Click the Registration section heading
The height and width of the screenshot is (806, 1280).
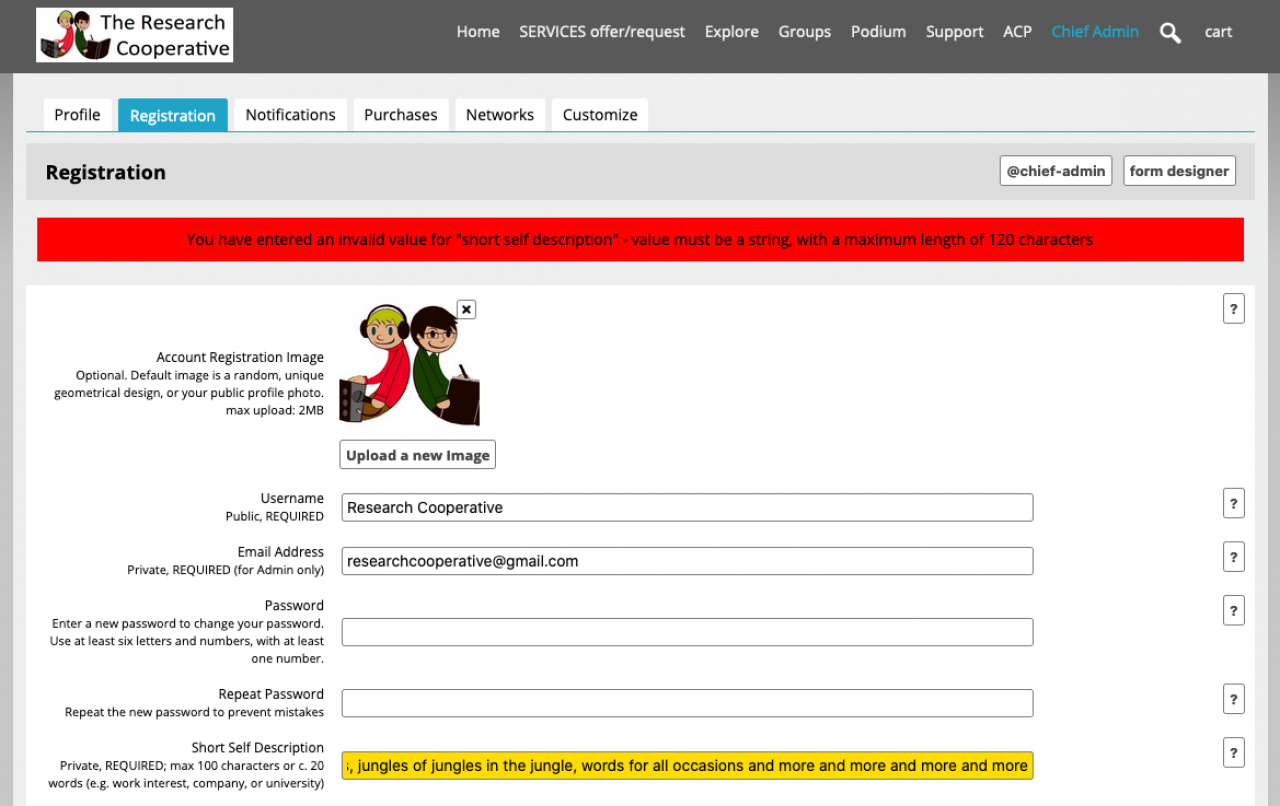tap(106, 172)
